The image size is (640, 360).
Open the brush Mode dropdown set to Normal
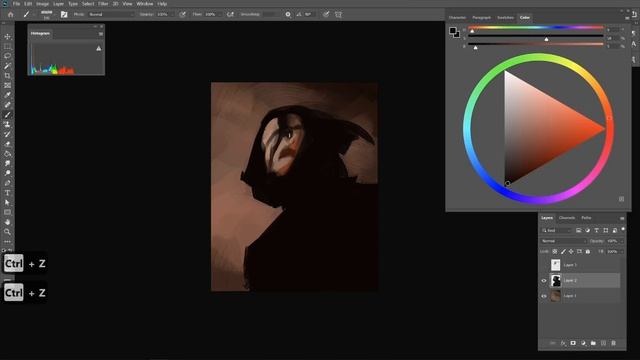(x=111, y=15)
